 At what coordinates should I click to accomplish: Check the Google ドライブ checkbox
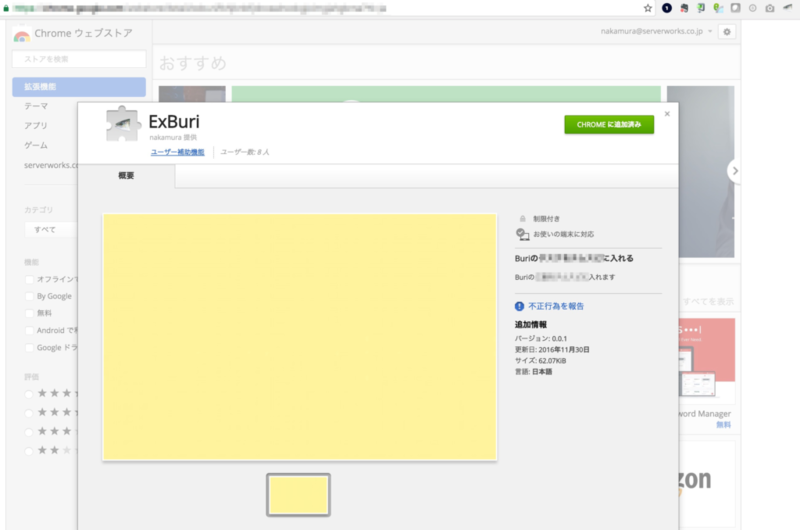click(30, 348)
